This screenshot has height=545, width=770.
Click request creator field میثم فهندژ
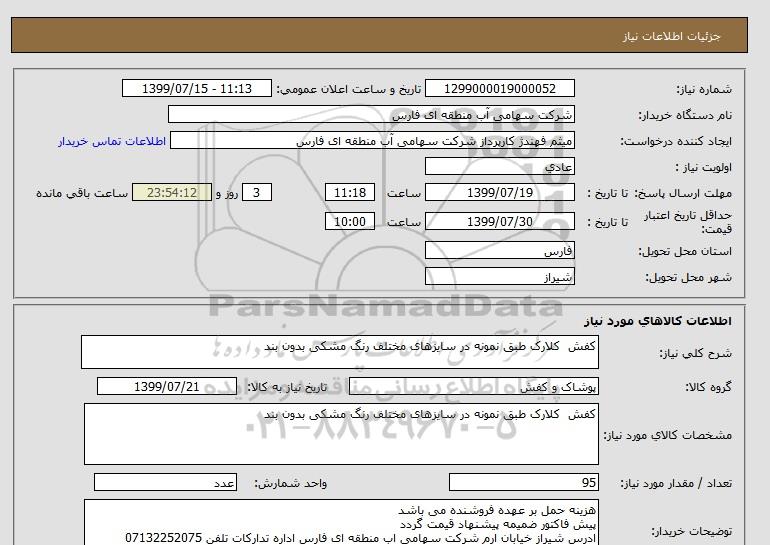click(x=372, y=141)
